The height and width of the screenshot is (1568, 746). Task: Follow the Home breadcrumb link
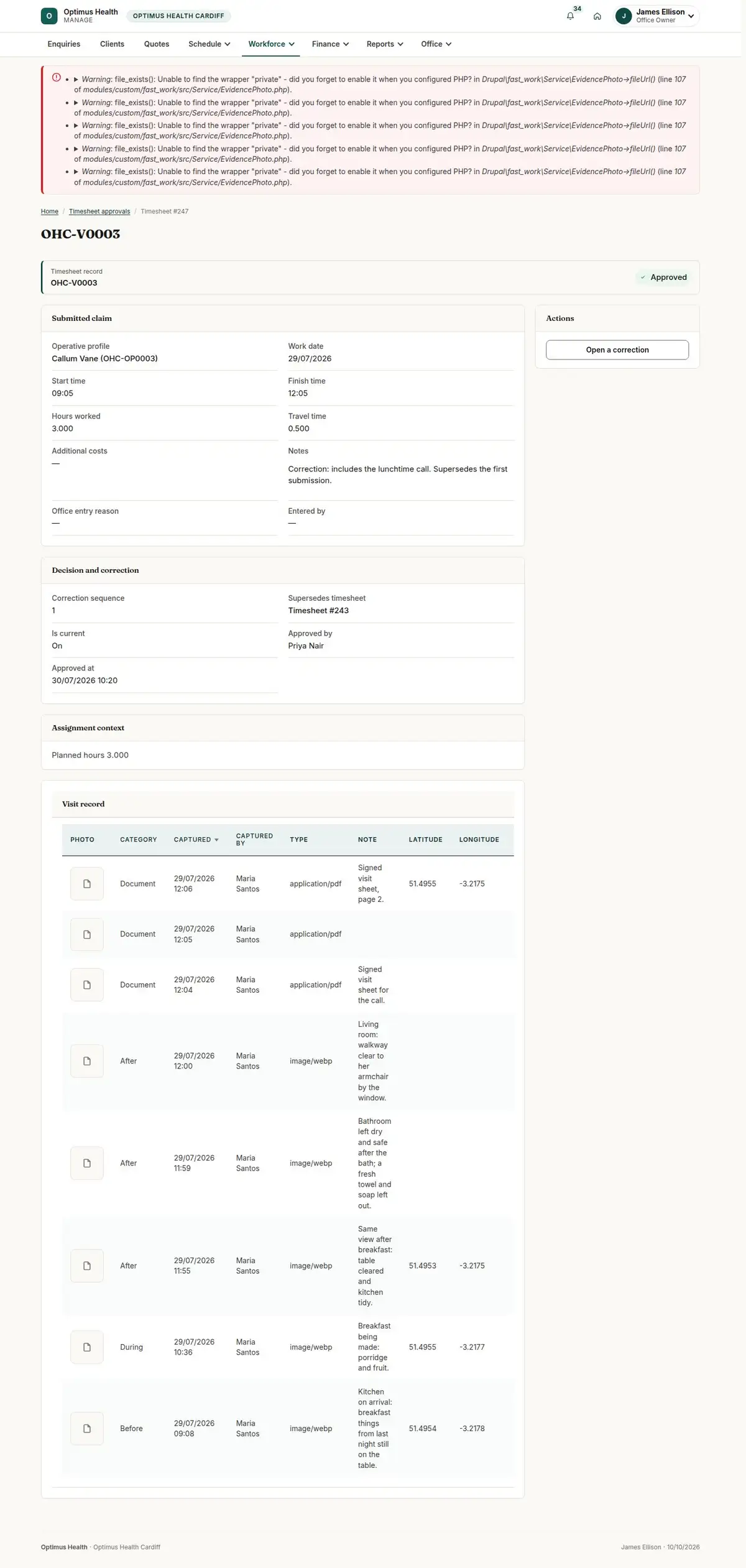50,211
